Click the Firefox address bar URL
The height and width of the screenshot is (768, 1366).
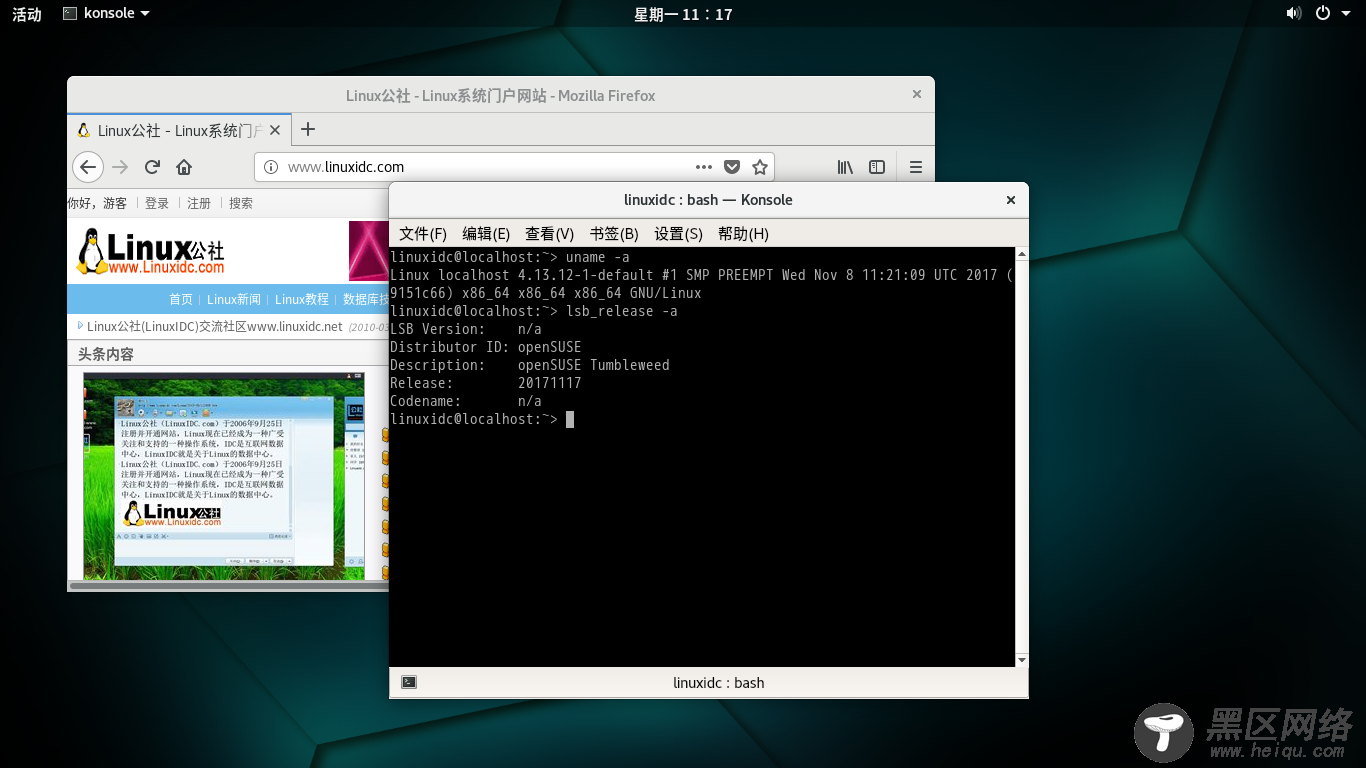[346, 167]
